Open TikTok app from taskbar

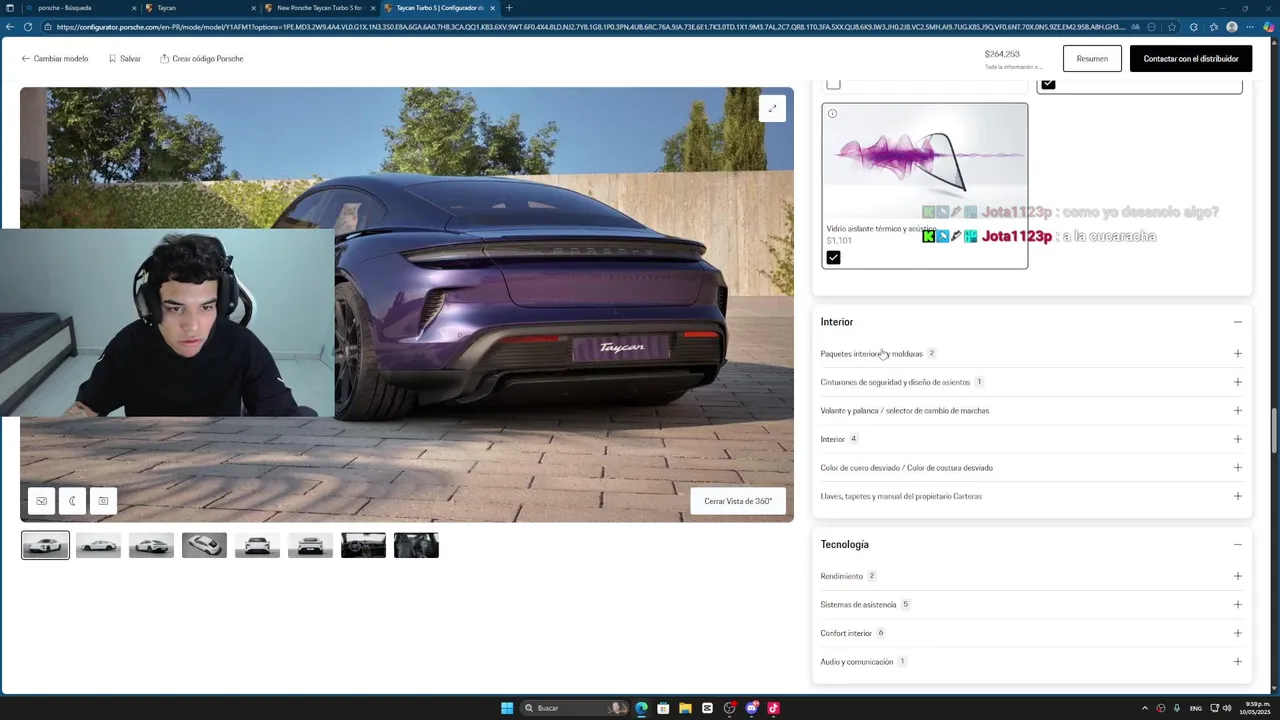773,708
